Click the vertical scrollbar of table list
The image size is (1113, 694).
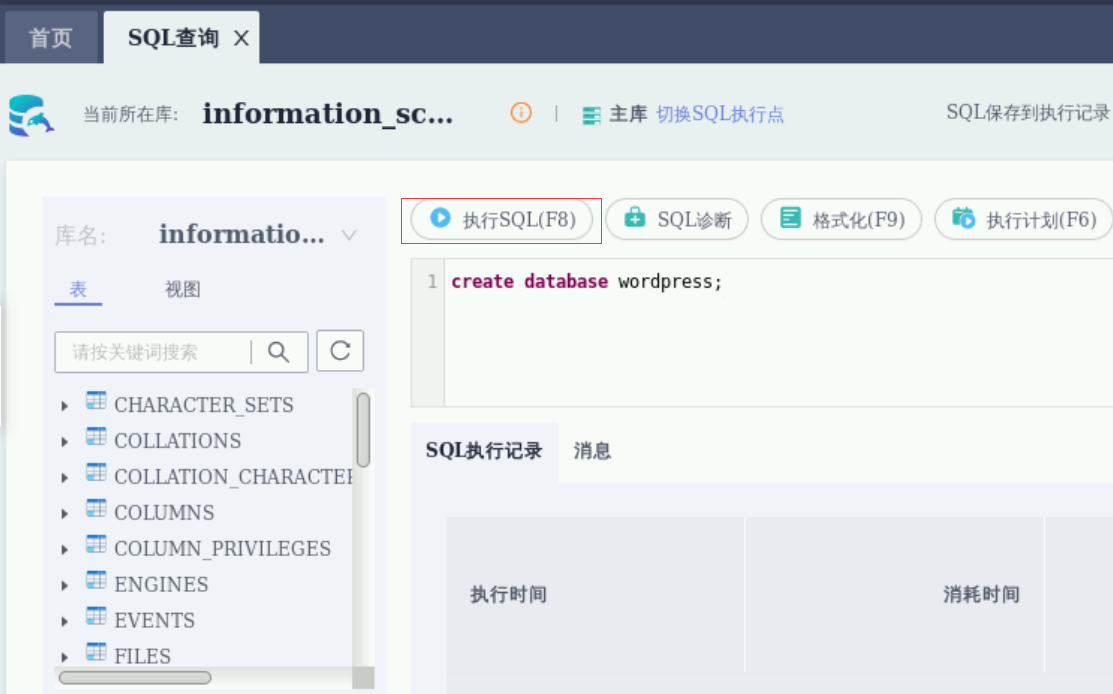pos(363,430)
